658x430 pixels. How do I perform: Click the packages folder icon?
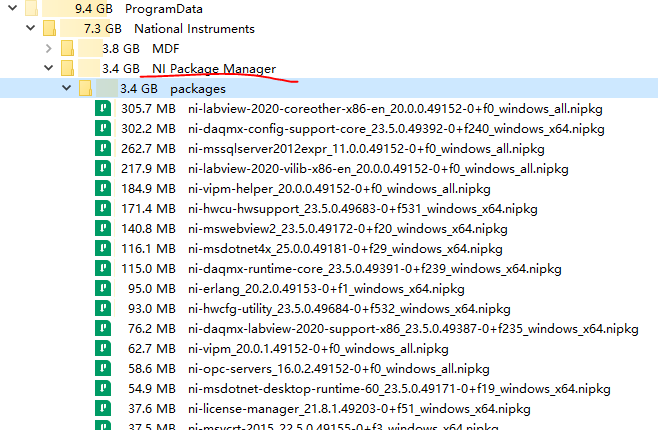pyautogui.click(x=85, y=88)
